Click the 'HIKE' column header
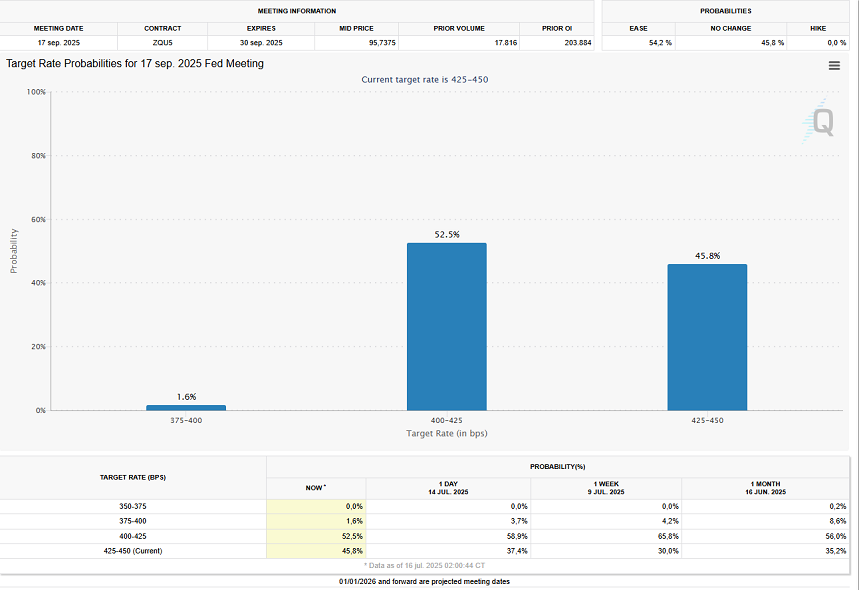859x590 pixels. click(x=818, y=28)
